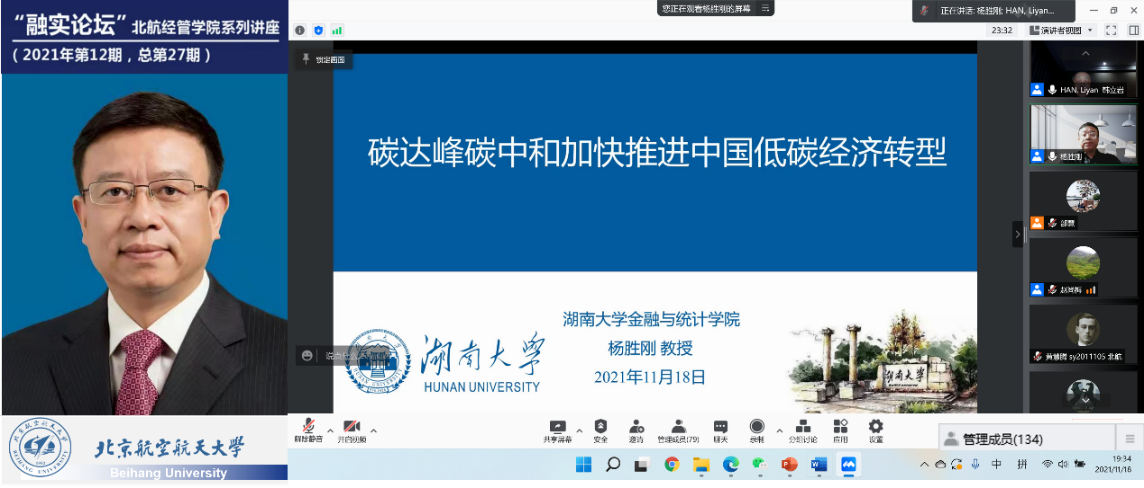Viewport: 1144px width, 488px height.
Task: Open meeting 设置 settings gear
Action: [876, 428]
